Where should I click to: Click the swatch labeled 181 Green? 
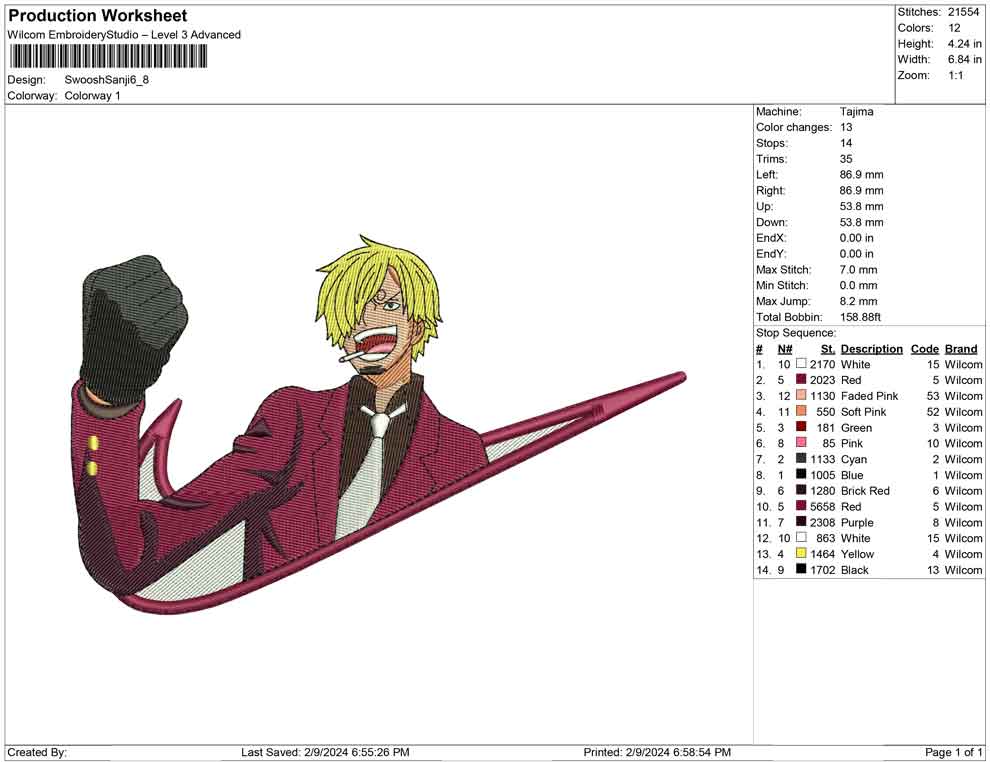[801, 427]
